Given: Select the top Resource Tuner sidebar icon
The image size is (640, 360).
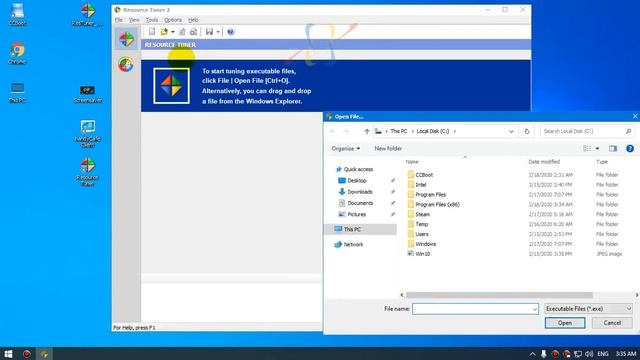Looking at the screenshot, I should [127, 39].
